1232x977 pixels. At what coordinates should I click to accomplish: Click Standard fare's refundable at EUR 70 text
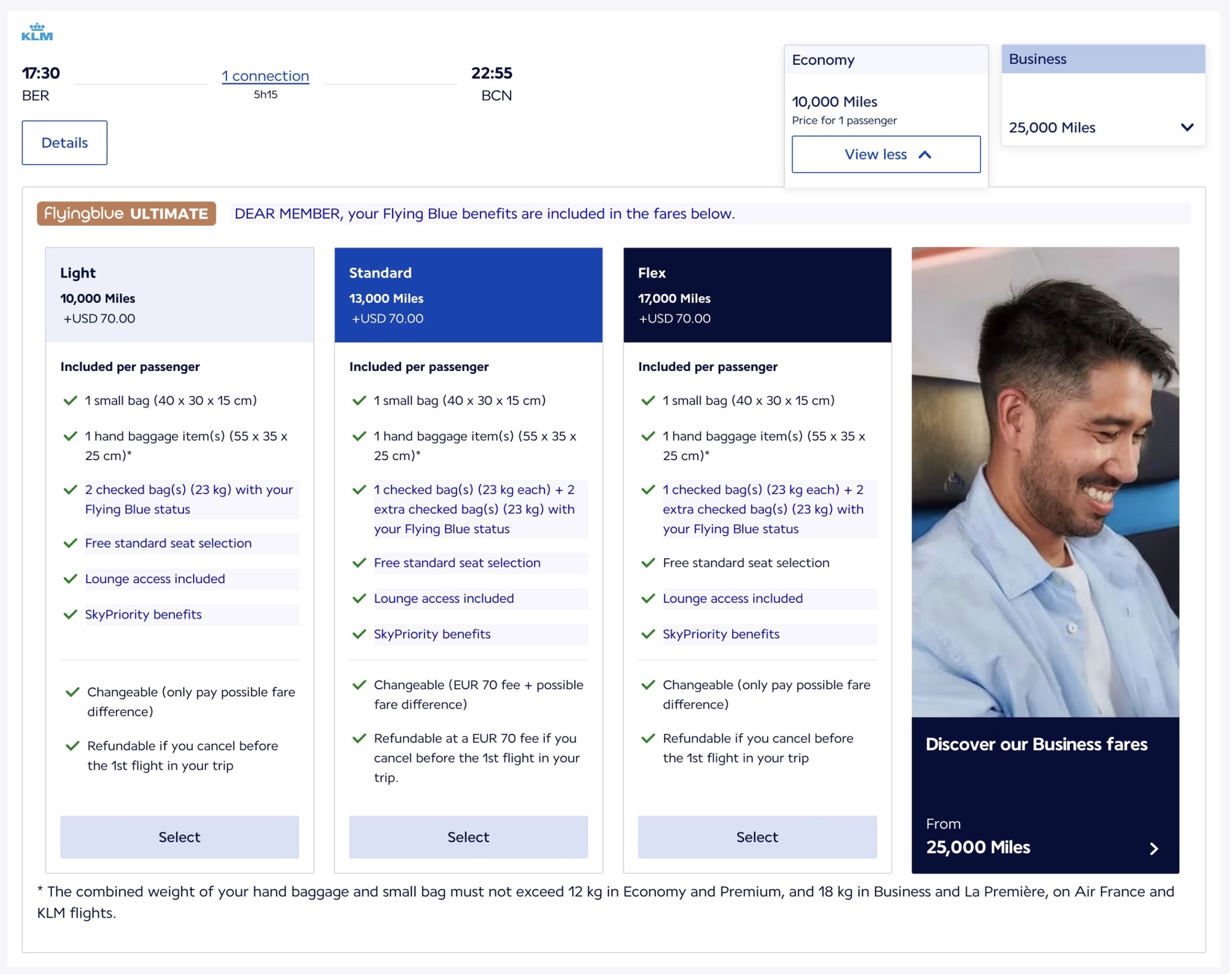[478, 759]
